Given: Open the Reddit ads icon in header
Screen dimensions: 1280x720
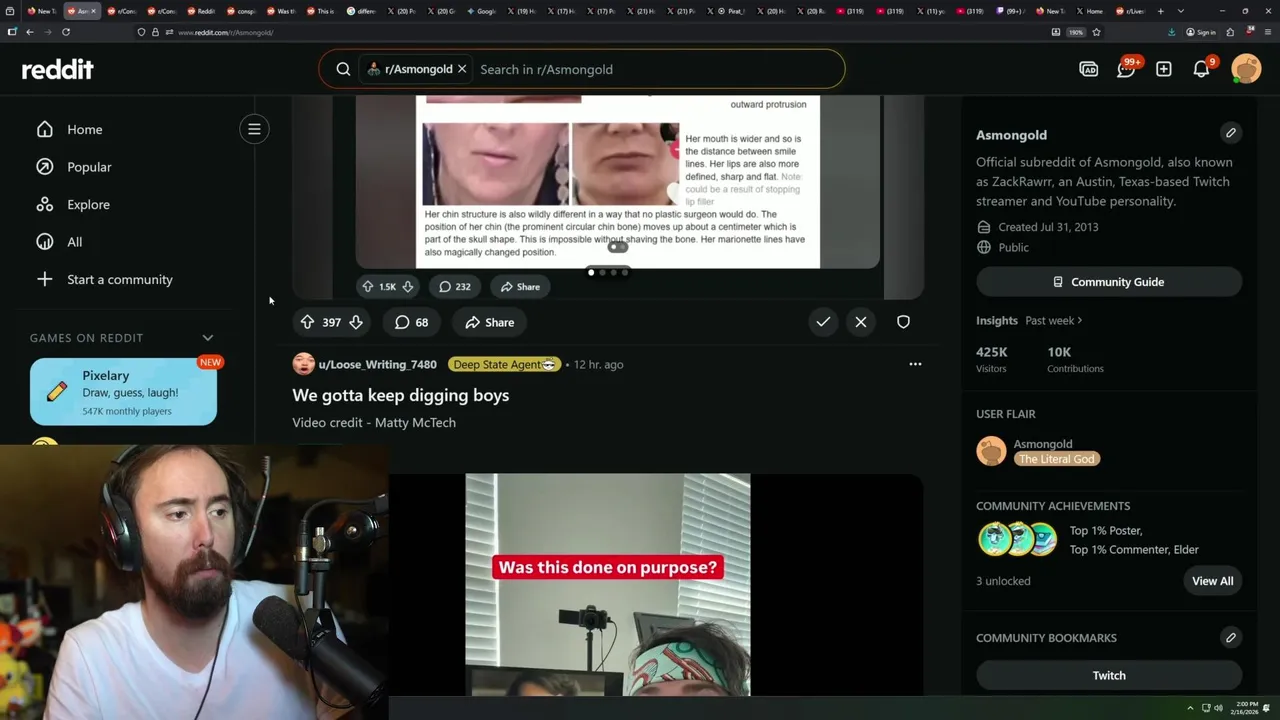Looking at the screenshot, I should pyautogui.click(x=1089, y=69).
